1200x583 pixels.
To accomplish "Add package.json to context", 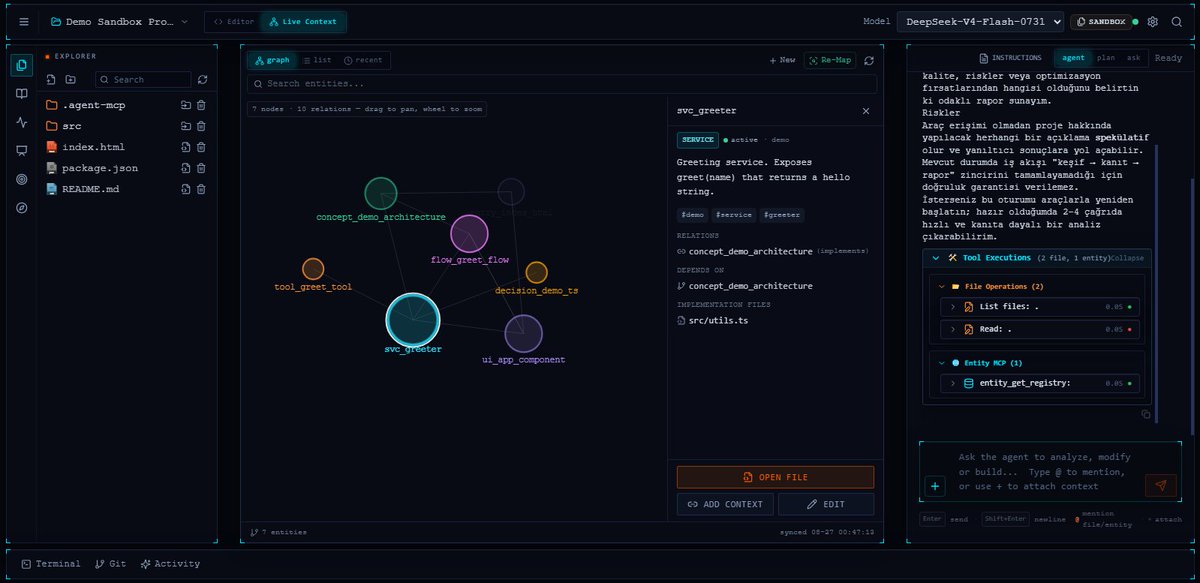I will coord(186,168).
